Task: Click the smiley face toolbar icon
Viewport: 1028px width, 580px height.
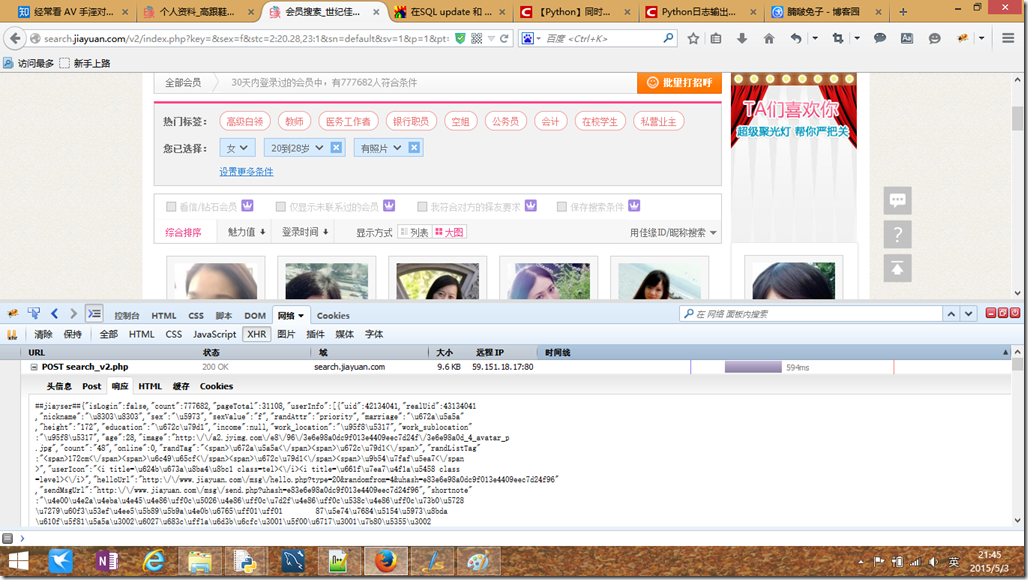Action: click(934, 39)
